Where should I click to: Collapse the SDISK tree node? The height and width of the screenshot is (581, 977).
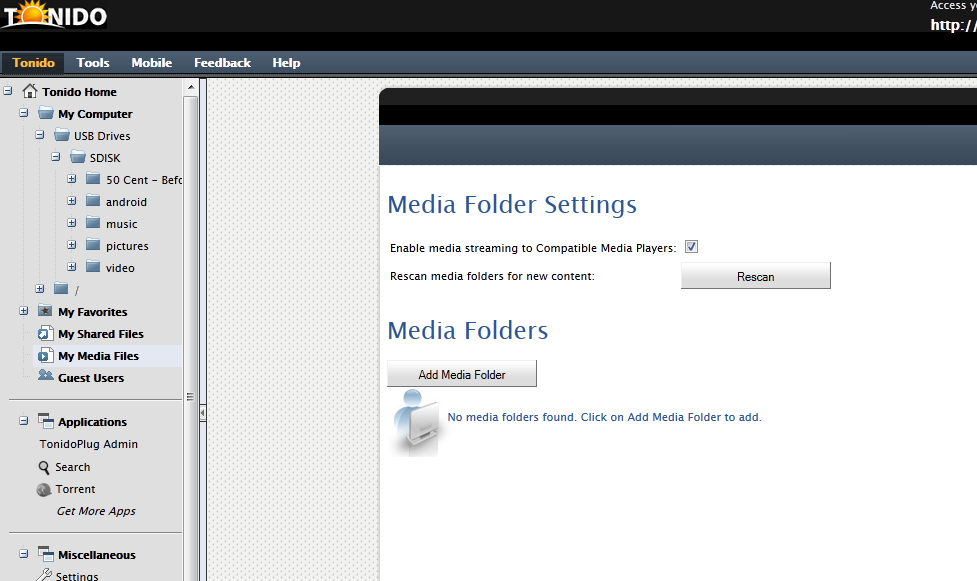(55, 156)
